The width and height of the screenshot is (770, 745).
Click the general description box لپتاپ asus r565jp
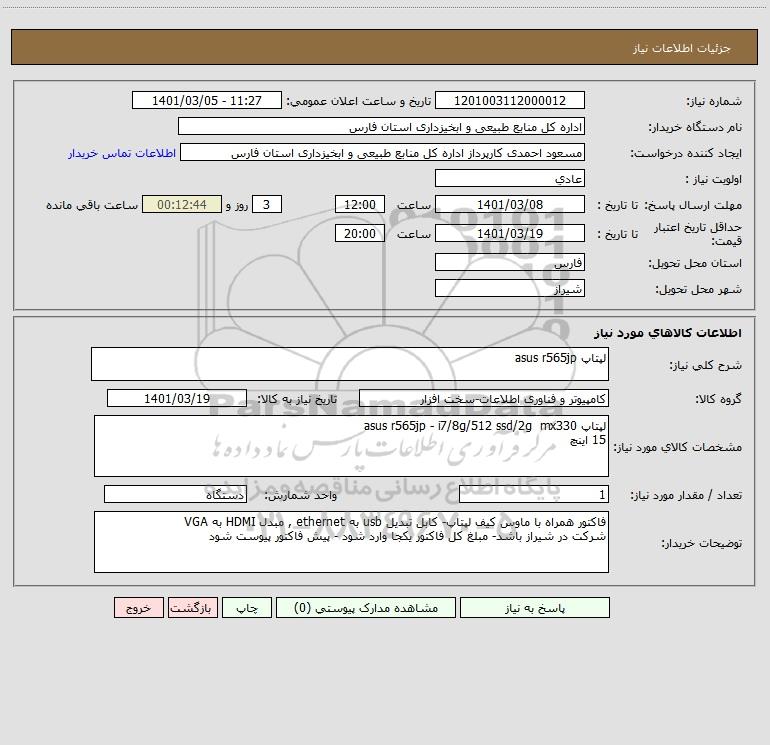pyautogui.click(x=350, y=364)
